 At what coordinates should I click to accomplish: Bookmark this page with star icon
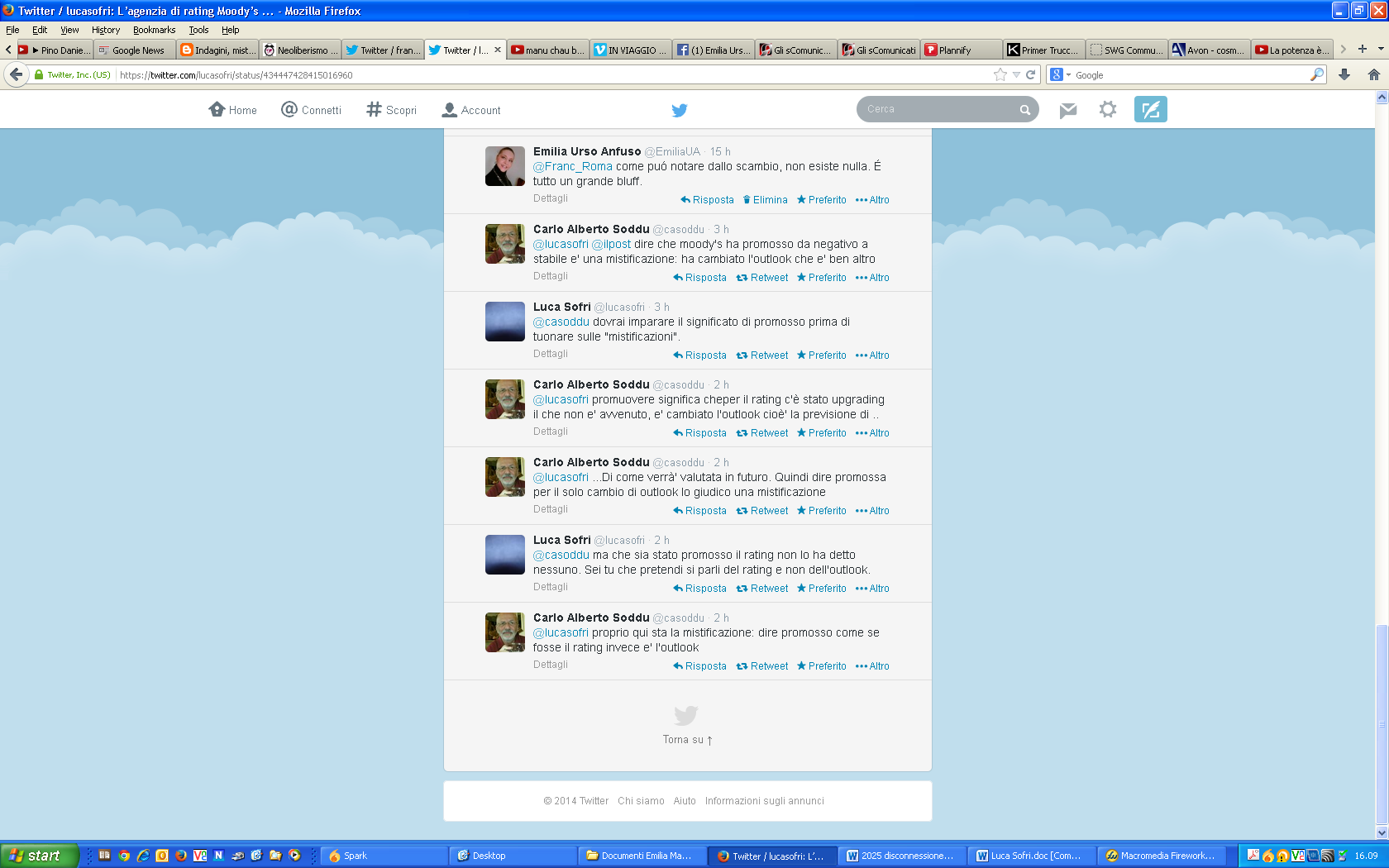(1000, 74)
